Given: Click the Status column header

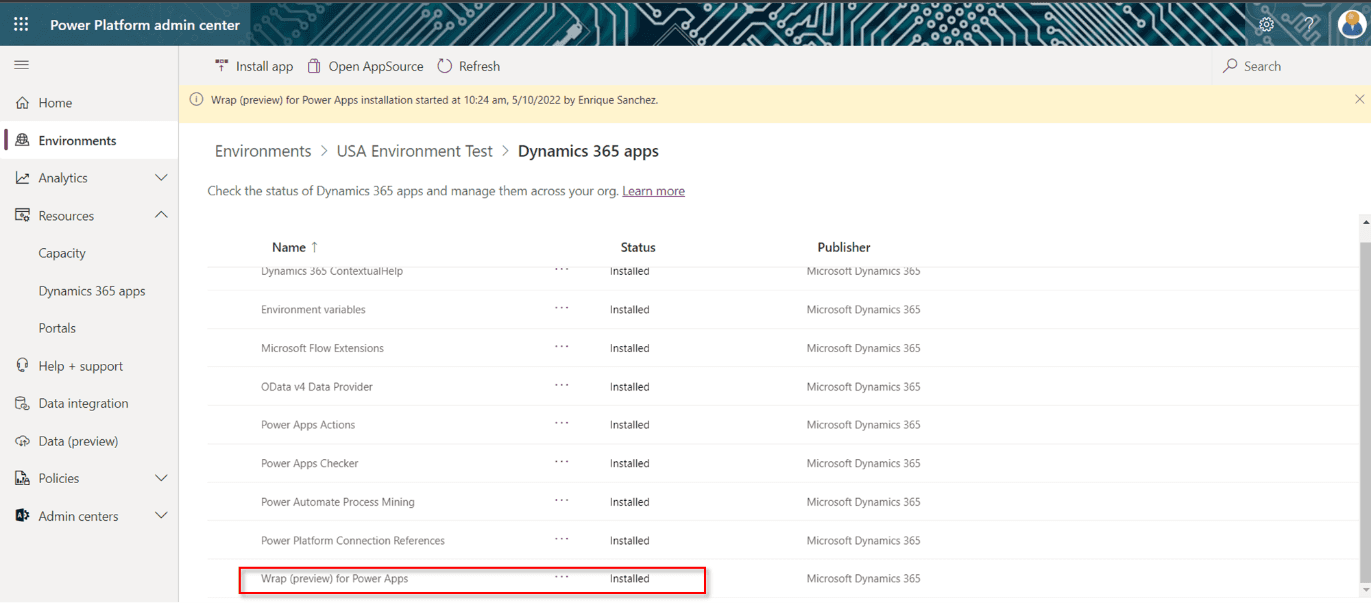Looking at the screenshot, I should (638, 247).
